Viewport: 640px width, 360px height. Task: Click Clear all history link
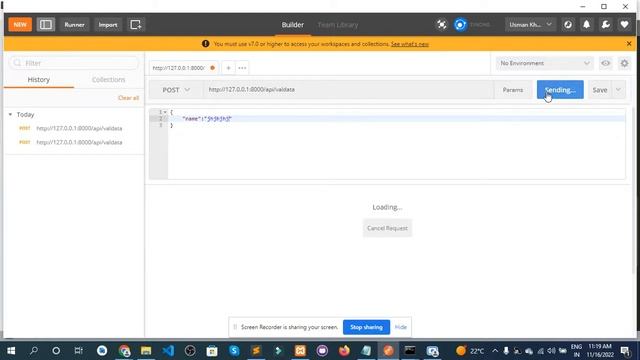pos(129,98)
